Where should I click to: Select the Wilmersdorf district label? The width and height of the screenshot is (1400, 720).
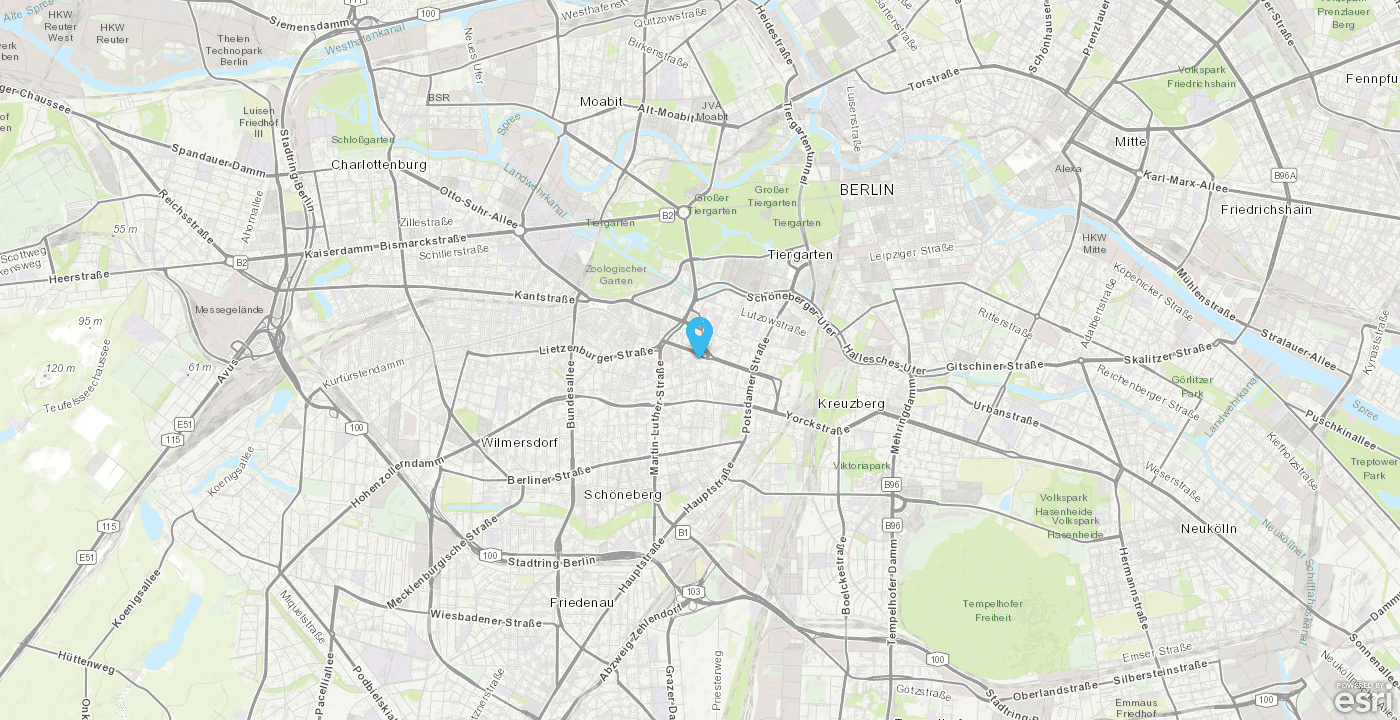click(519, 442)
